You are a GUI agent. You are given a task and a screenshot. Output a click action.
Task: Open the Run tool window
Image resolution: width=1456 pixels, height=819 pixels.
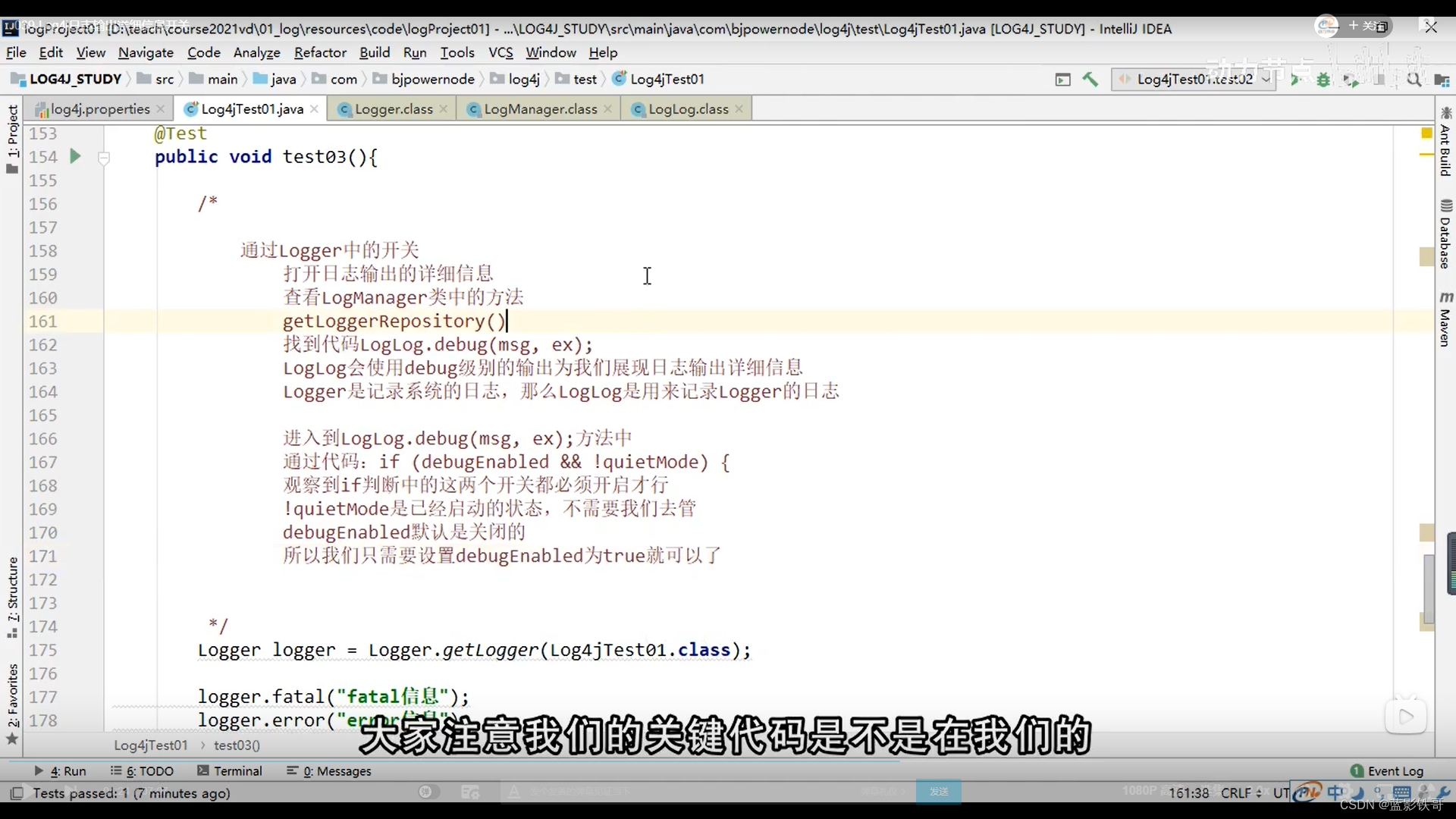coord(61,771)
